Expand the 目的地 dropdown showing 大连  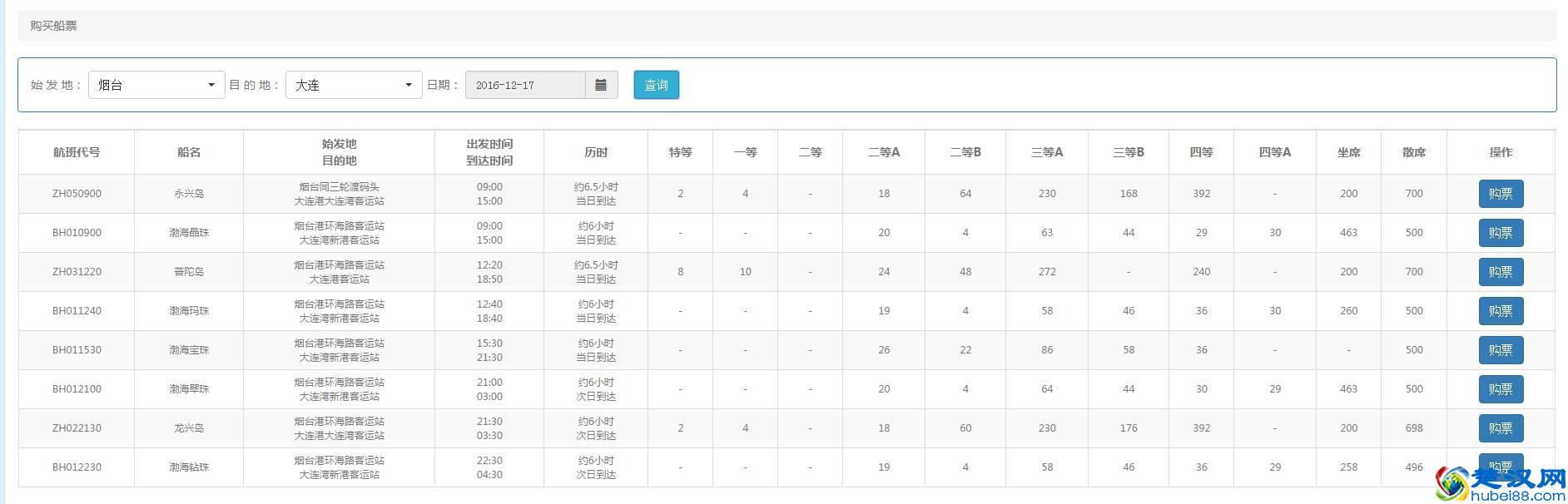click(354, 85)
